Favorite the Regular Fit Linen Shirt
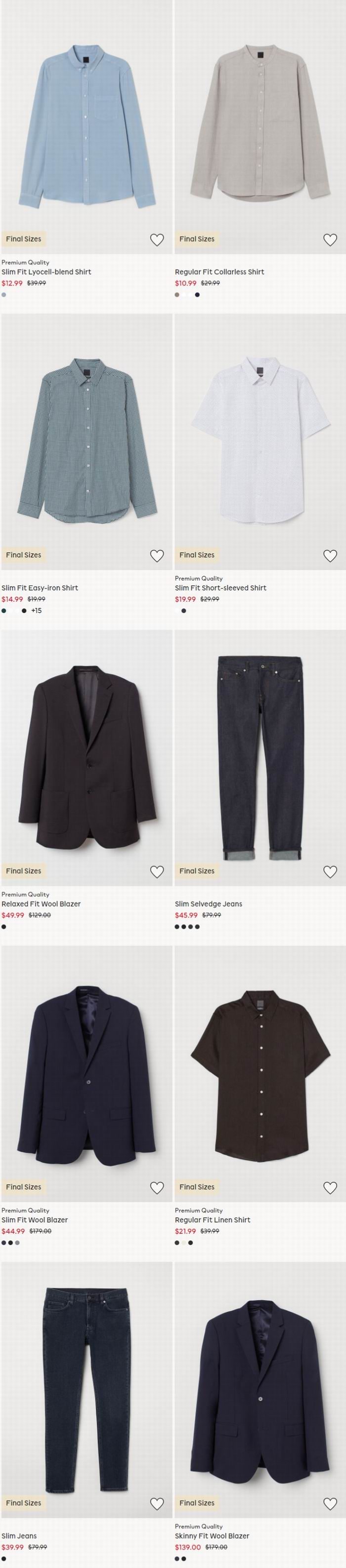346x1568 pixels. click(330, 1187)
